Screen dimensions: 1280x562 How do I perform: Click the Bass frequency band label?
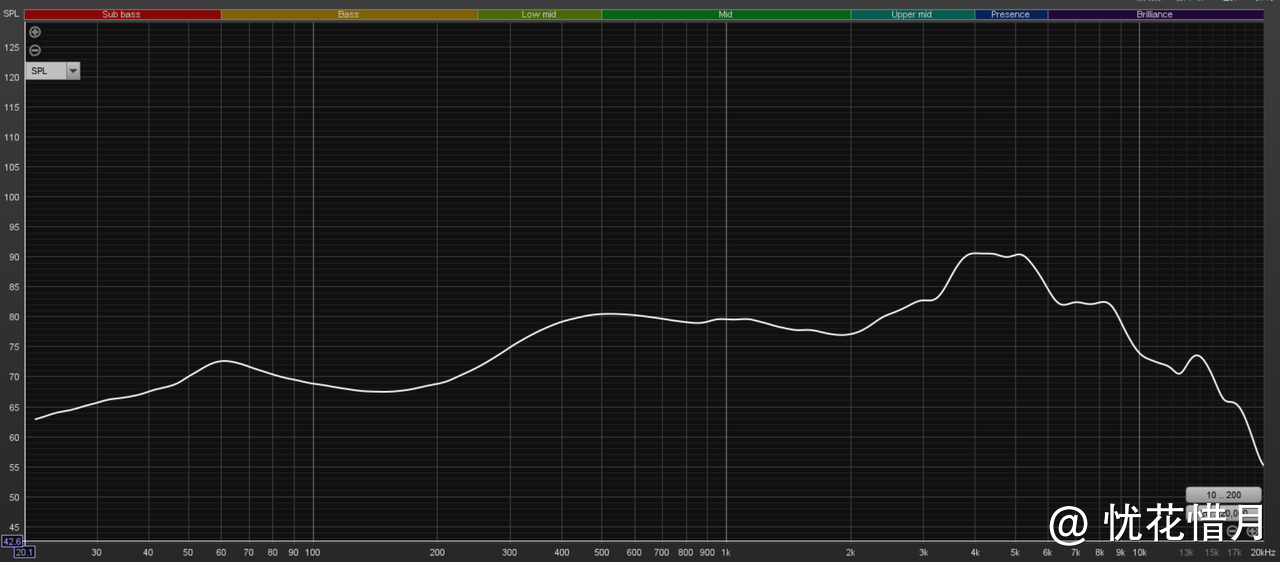[348, 15]
